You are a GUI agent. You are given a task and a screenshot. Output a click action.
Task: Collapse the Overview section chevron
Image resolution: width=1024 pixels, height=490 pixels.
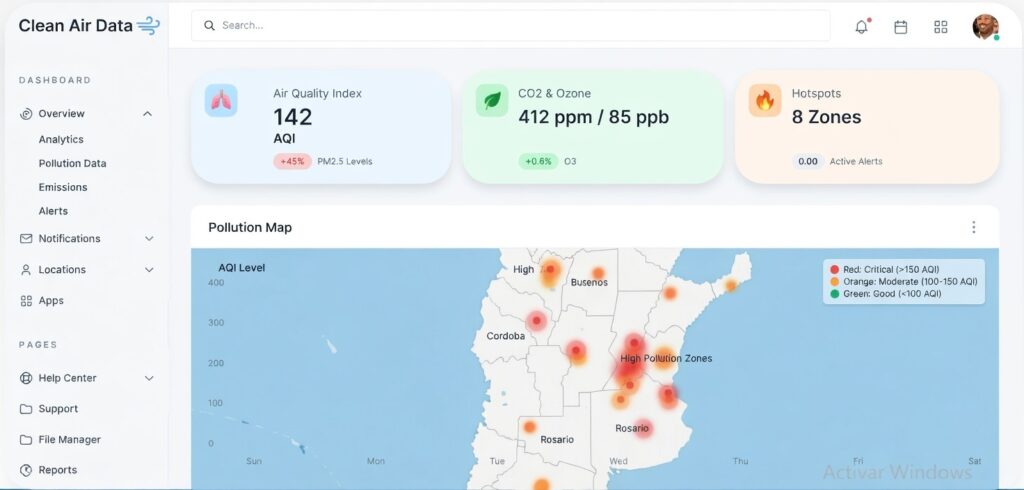[x=148, y=114]
